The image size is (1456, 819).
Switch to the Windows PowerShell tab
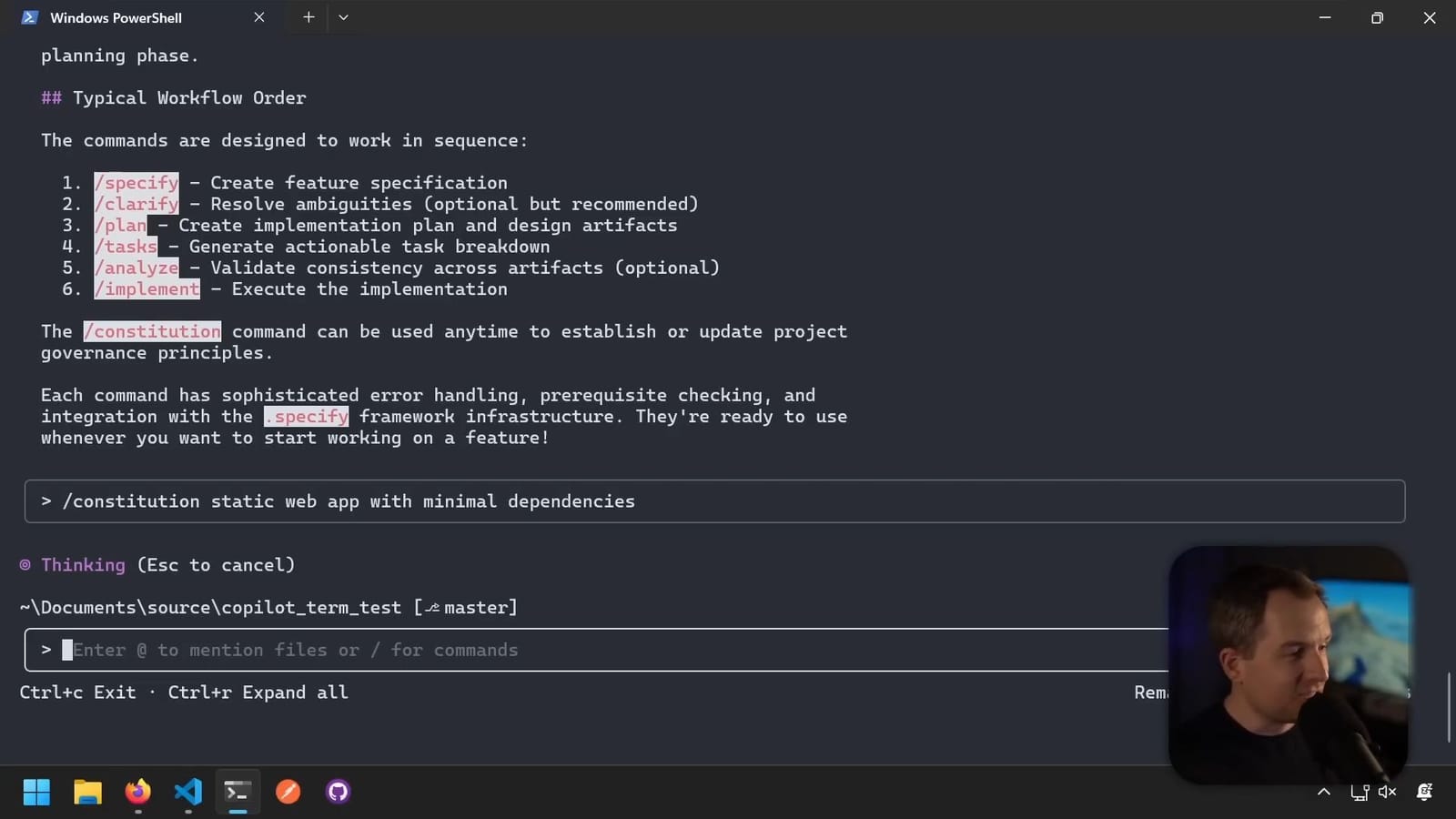point(118,17)
